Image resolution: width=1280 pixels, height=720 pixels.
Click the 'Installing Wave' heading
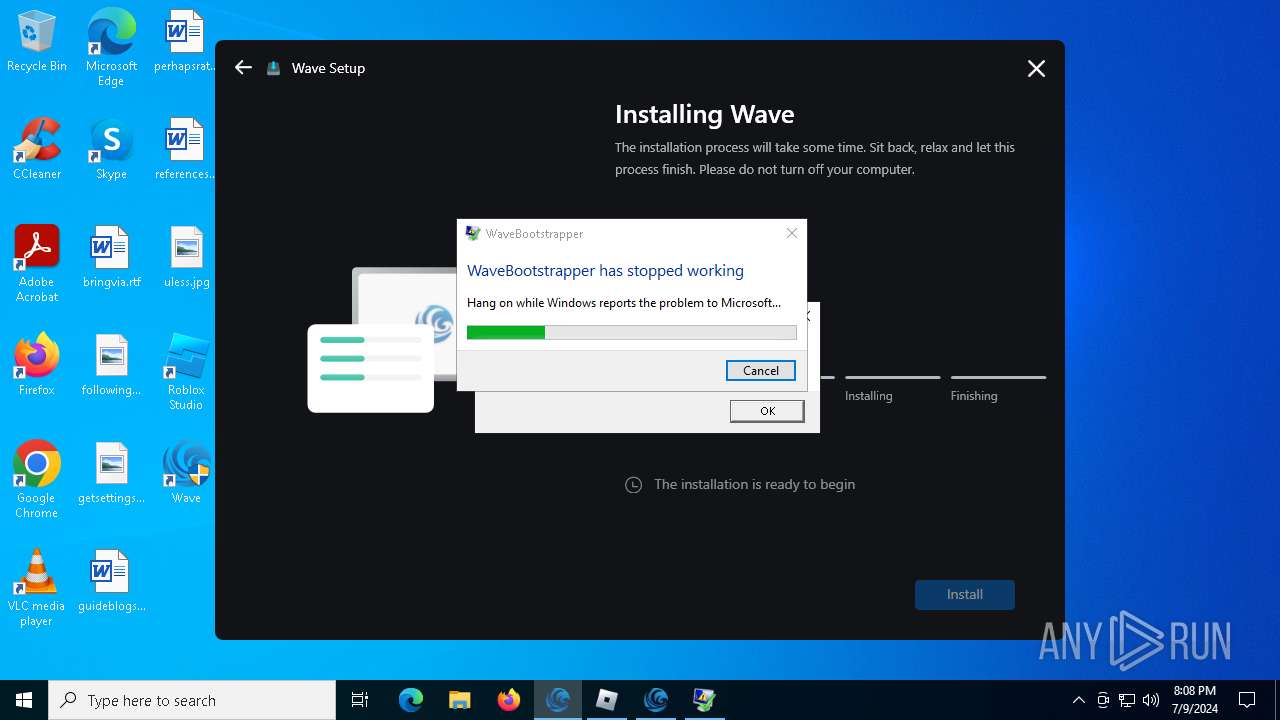coord(705,114)
